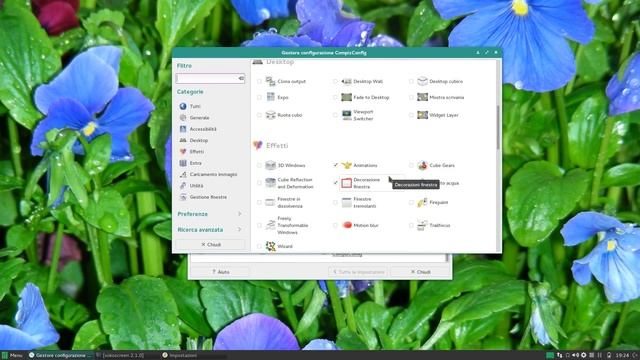Open the Finestre tremolanti plugin icon
The width and height of the screenshot is (640, 360).
tap(347, 202)
